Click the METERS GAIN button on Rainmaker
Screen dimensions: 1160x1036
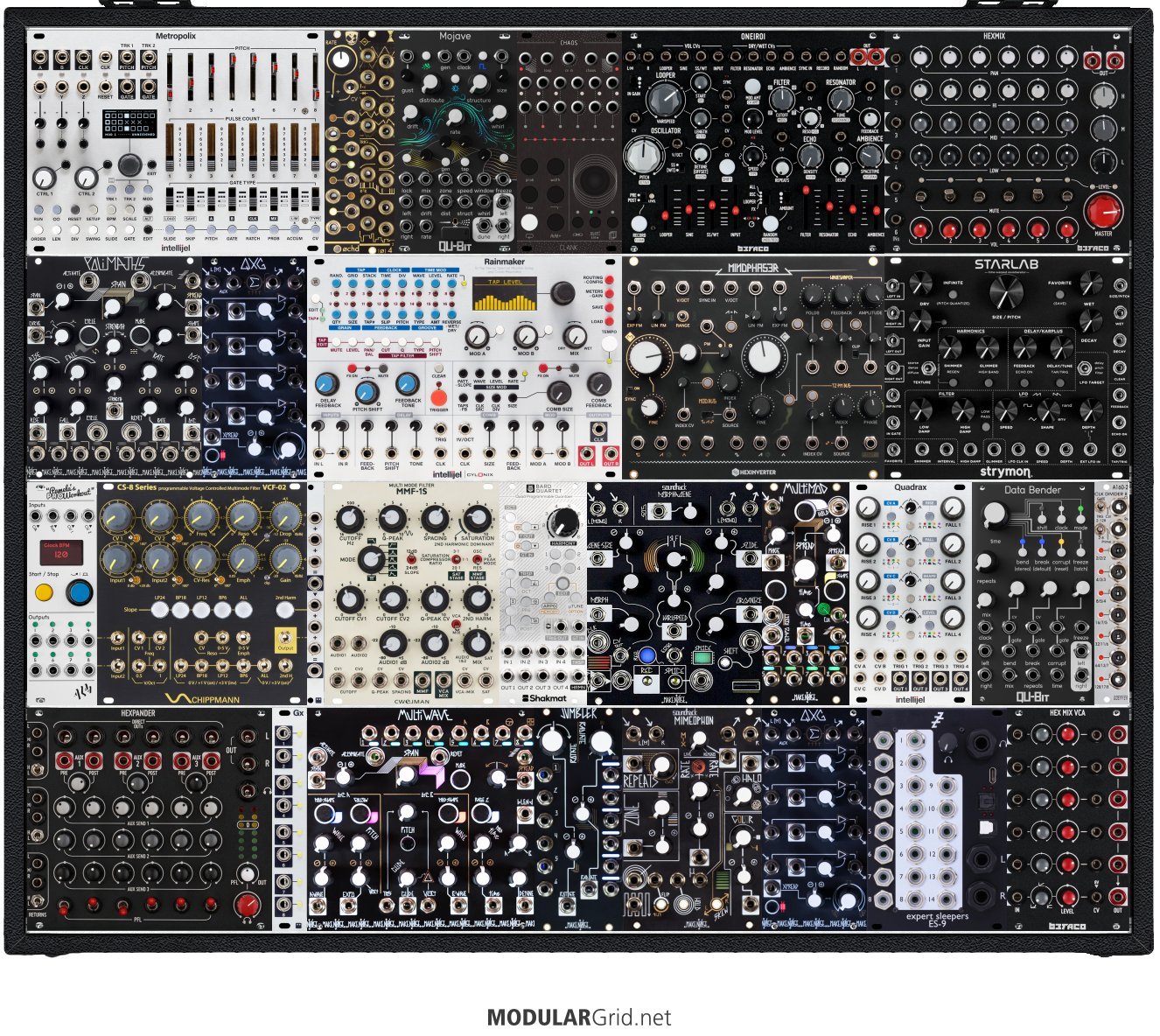[609, 294]
